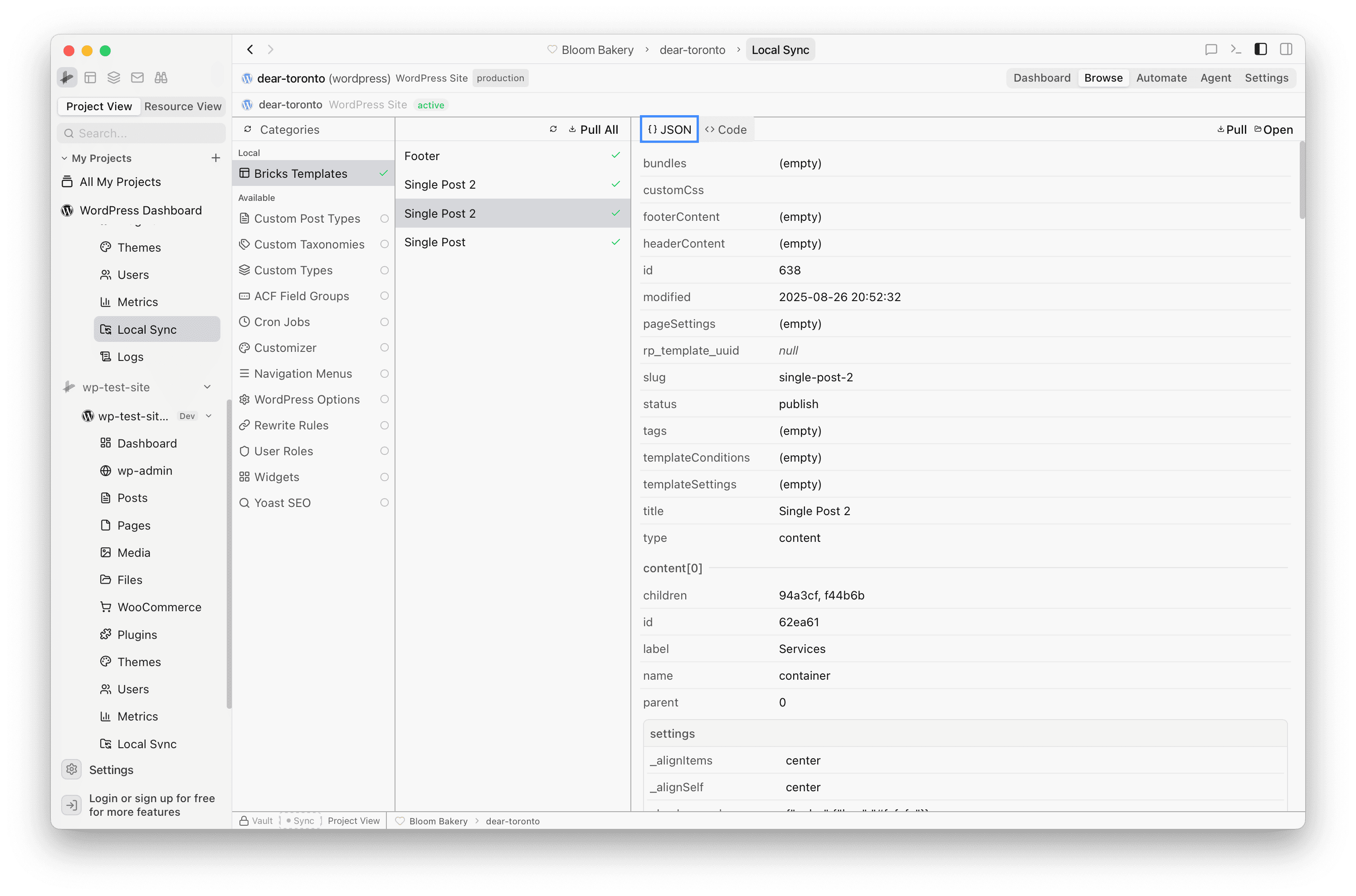Viewport: 1356px width, 896px height.
Task: Select the JSON view tab
Action: click(669, 130)
